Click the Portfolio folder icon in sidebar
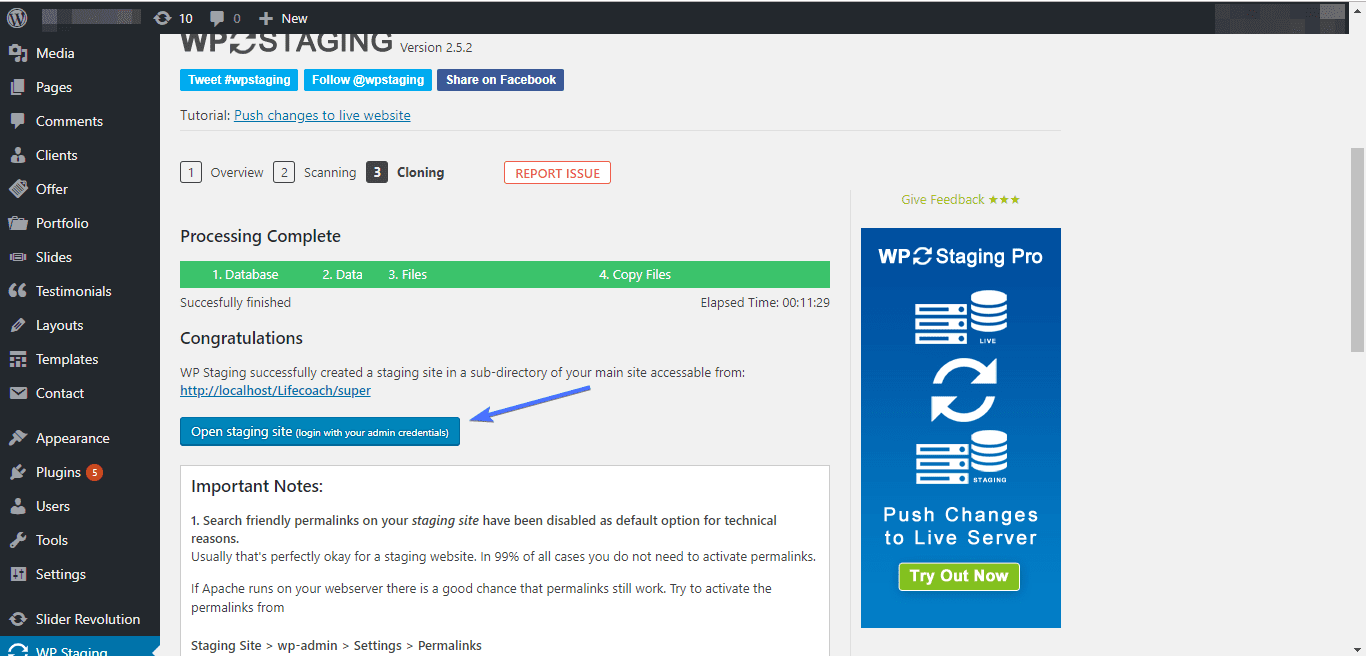 click(18, 223)
